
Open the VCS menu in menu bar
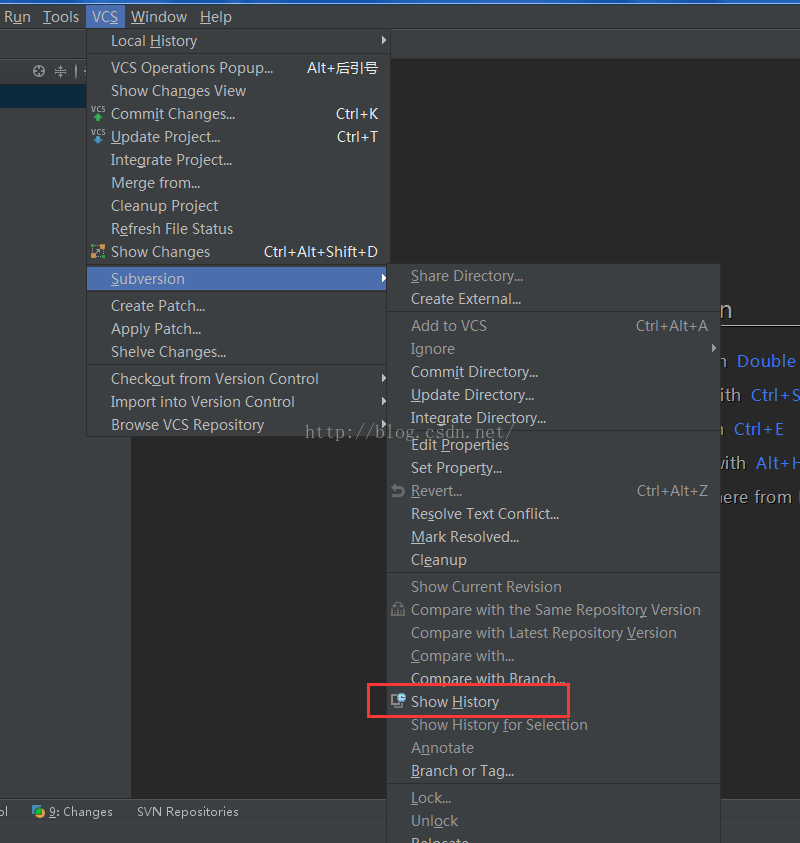(x=105, y=17)
